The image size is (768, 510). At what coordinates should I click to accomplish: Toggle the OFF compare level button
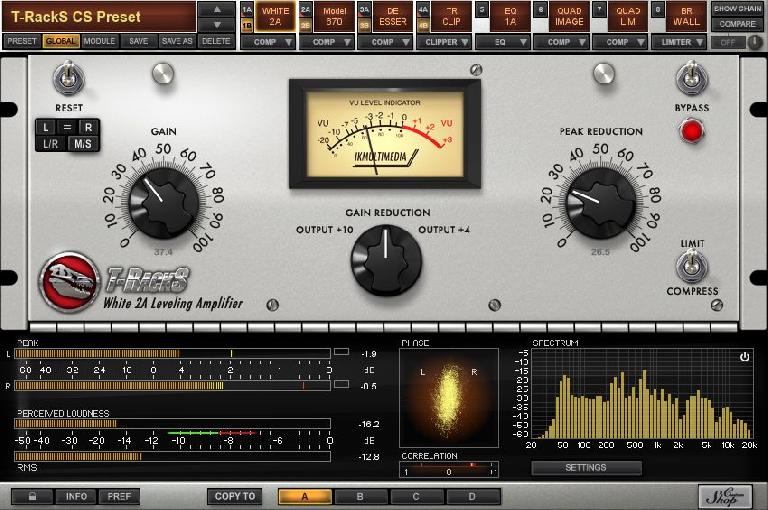[x=728, y=43]
